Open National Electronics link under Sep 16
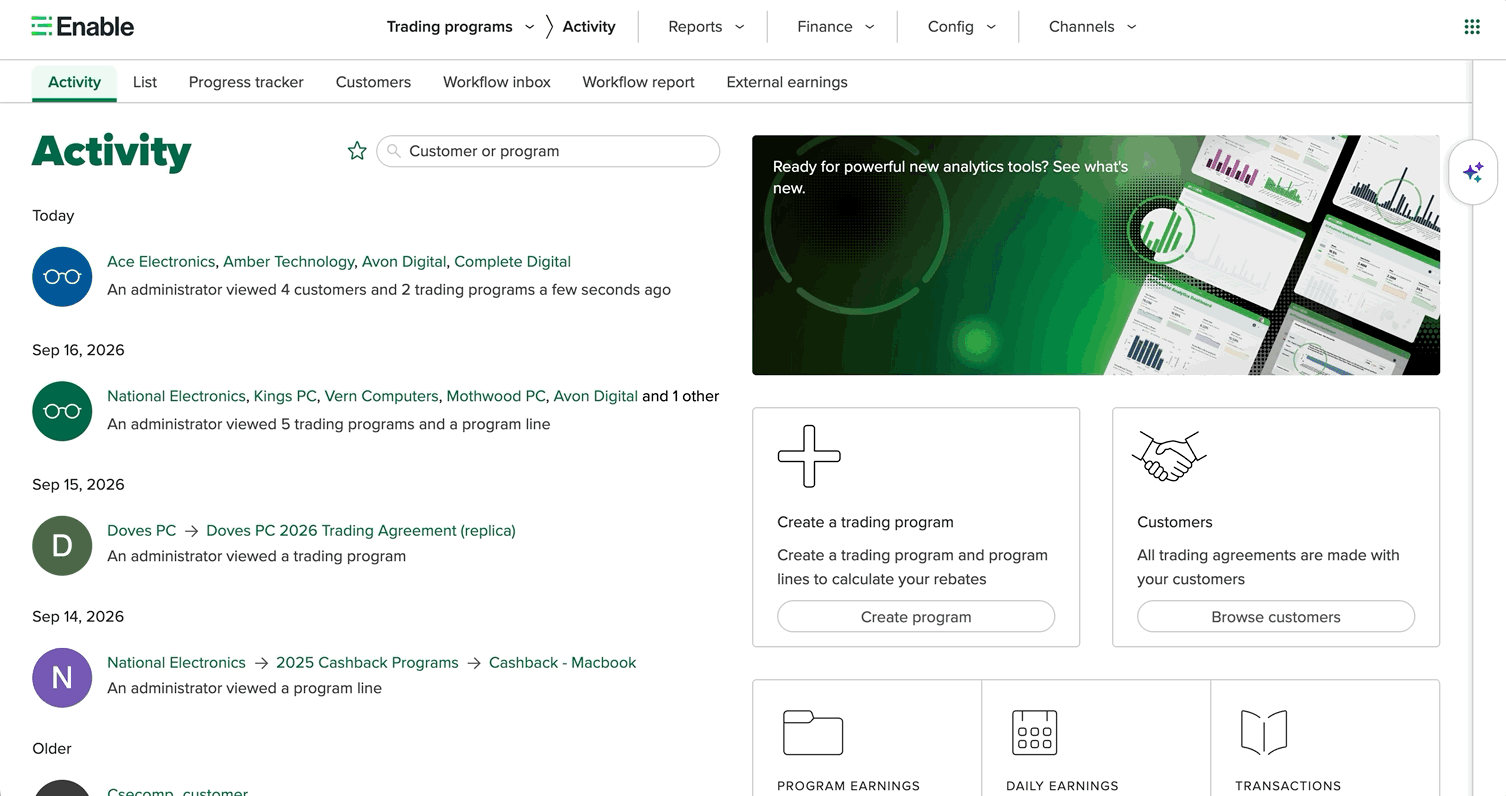 point(176,396)
